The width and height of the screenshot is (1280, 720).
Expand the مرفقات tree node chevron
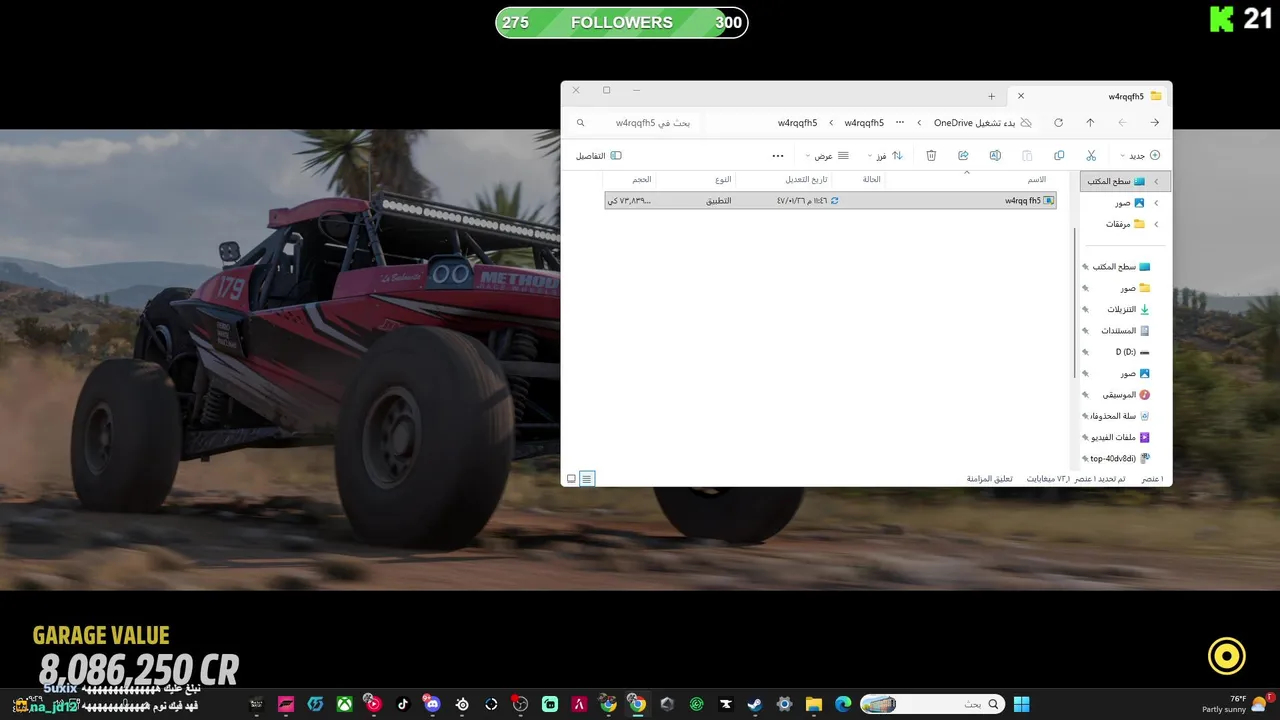(x=1156, y=224)
